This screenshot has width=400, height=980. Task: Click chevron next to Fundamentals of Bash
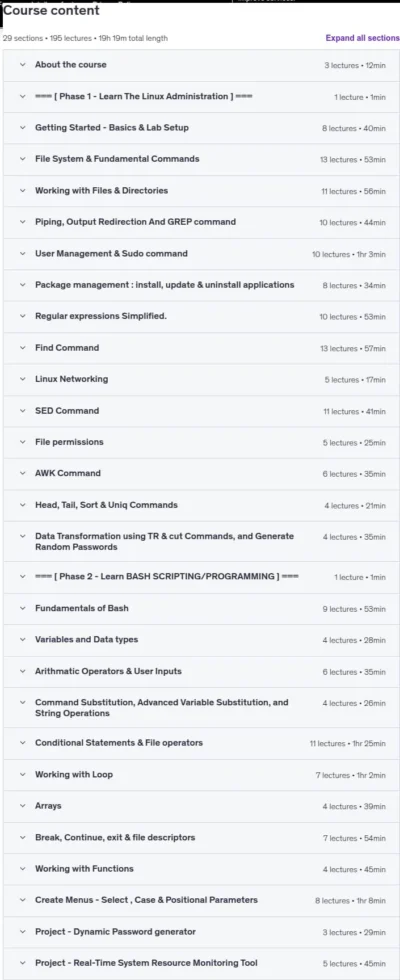click(22, 608)
